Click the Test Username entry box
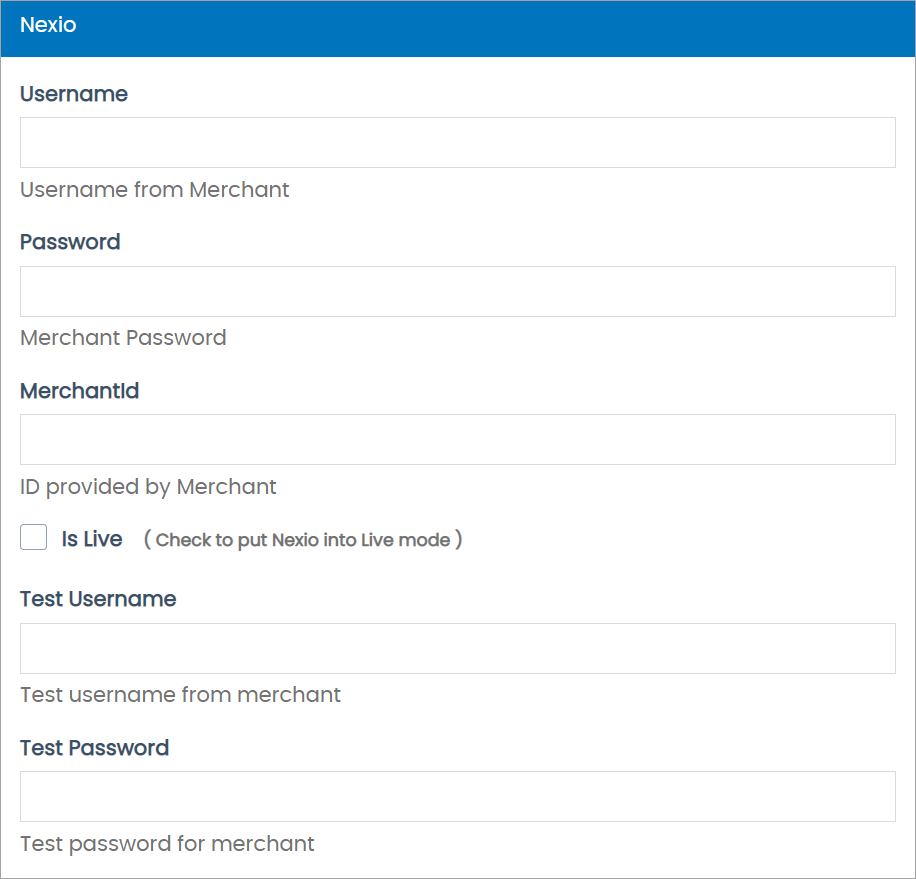The image size is (916, 879). coord(457,648)
